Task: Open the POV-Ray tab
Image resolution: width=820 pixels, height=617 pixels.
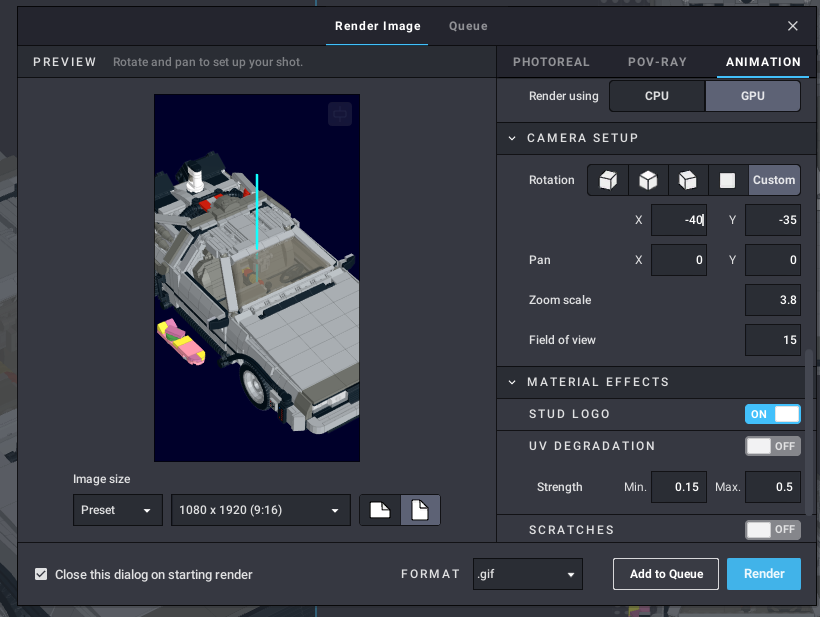Action: (657, 62)
